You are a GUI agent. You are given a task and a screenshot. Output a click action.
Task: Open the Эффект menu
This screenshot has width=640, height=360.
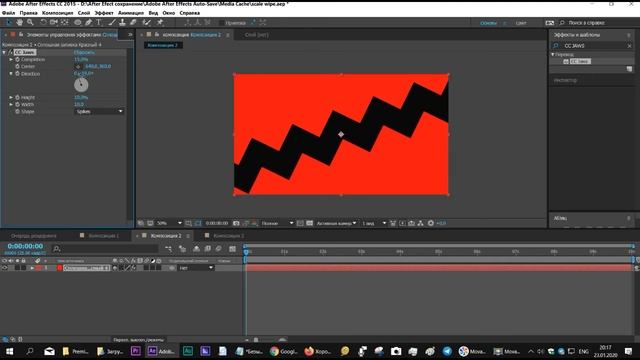click(x=104, y=13)
